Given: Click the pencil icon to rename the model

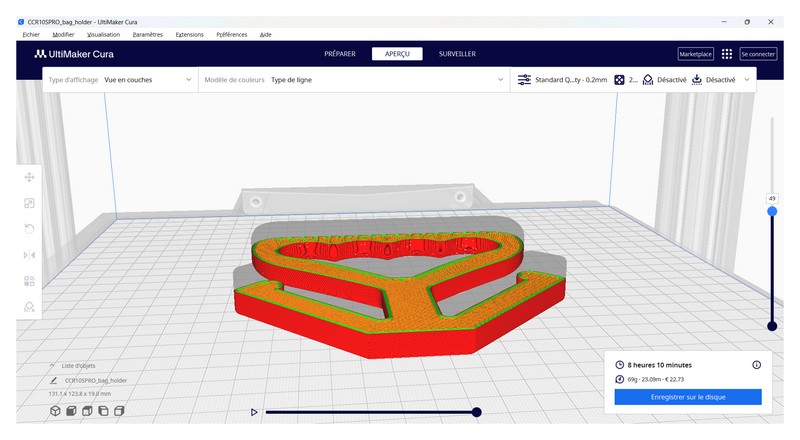Looking at the screenshot, I should (53, 381).
